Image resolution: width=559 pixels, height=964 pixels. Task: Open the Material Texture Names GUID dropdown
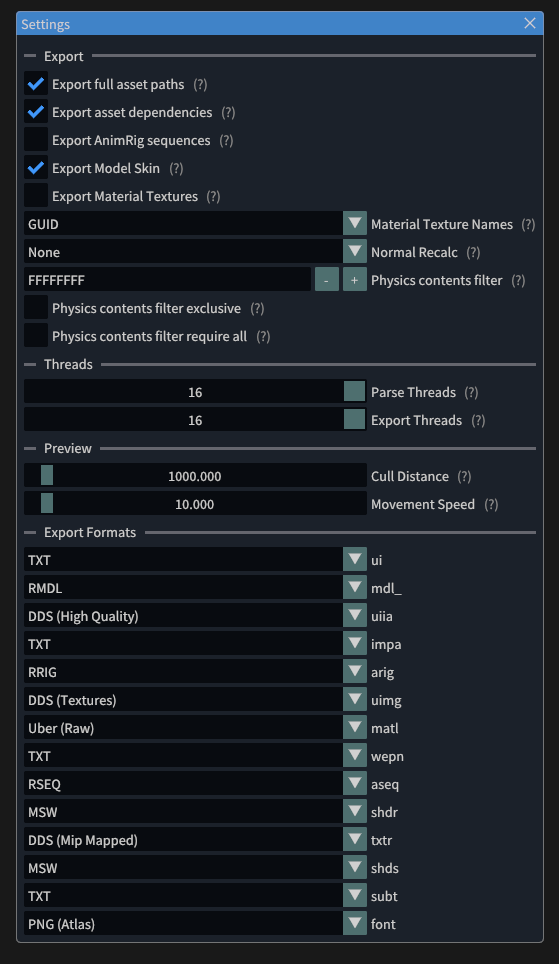click(195, 224)
